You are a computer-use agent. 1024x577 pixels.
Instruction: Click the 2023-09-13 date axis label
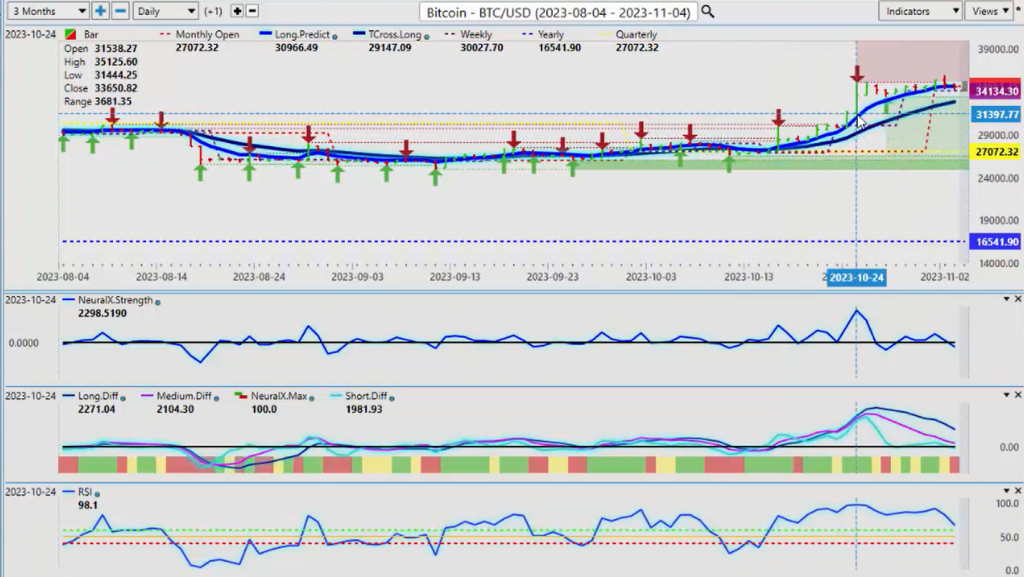click(x=455, y=277)
